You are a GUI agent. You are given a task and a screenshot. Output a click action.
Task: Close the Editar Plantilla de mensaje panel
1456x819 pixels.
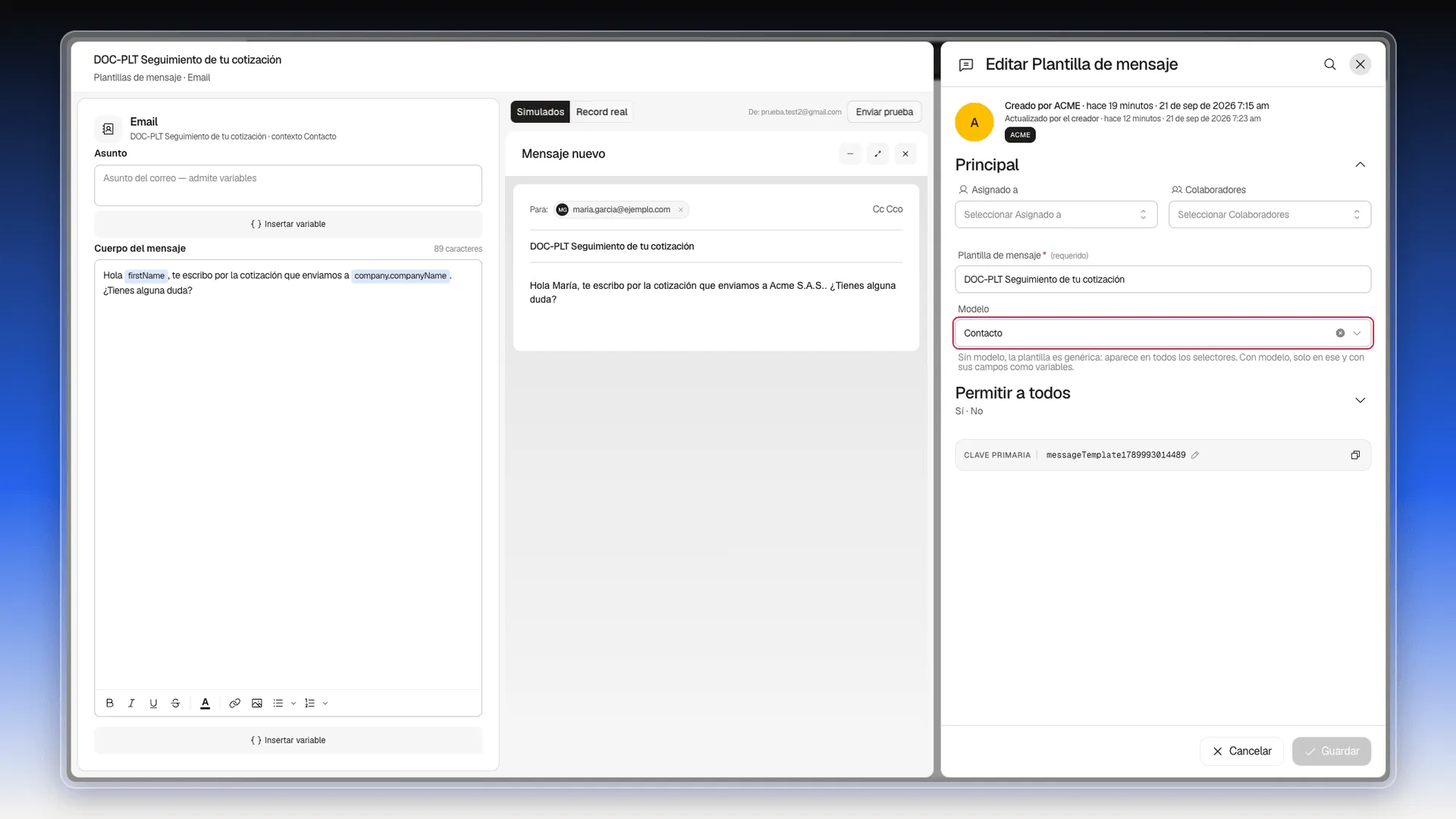[1360, 64]
